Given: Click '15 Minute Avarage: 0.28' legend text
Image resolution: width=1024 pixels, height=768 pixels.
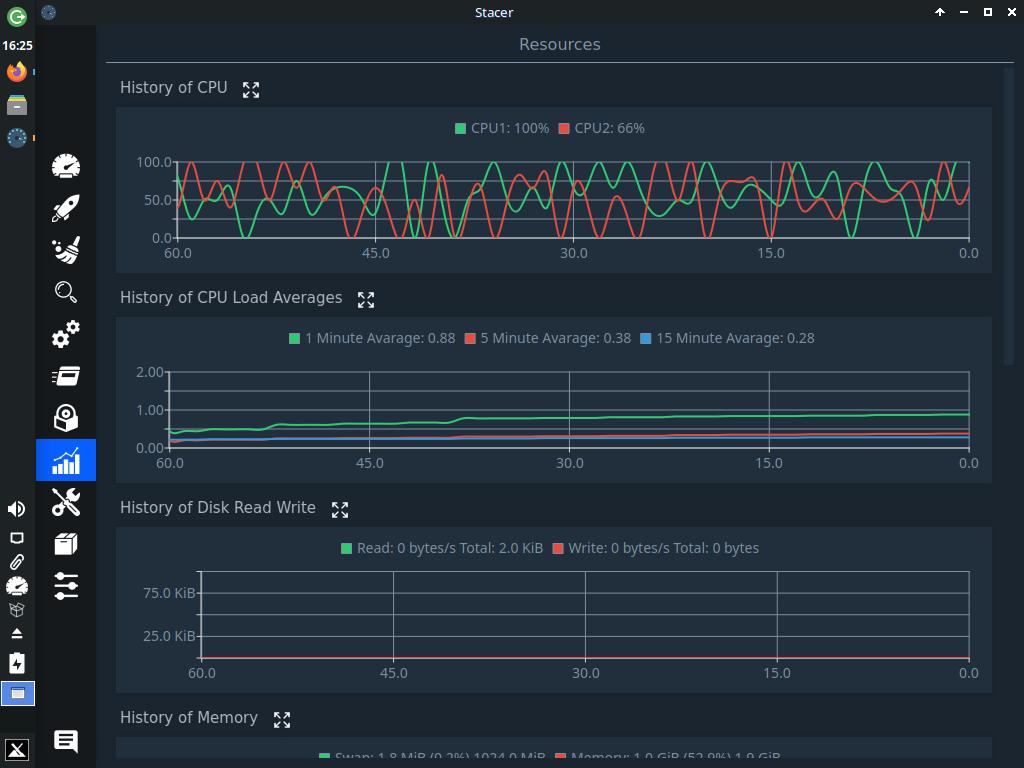Looking at the screenshot, I should click(735, 338).
